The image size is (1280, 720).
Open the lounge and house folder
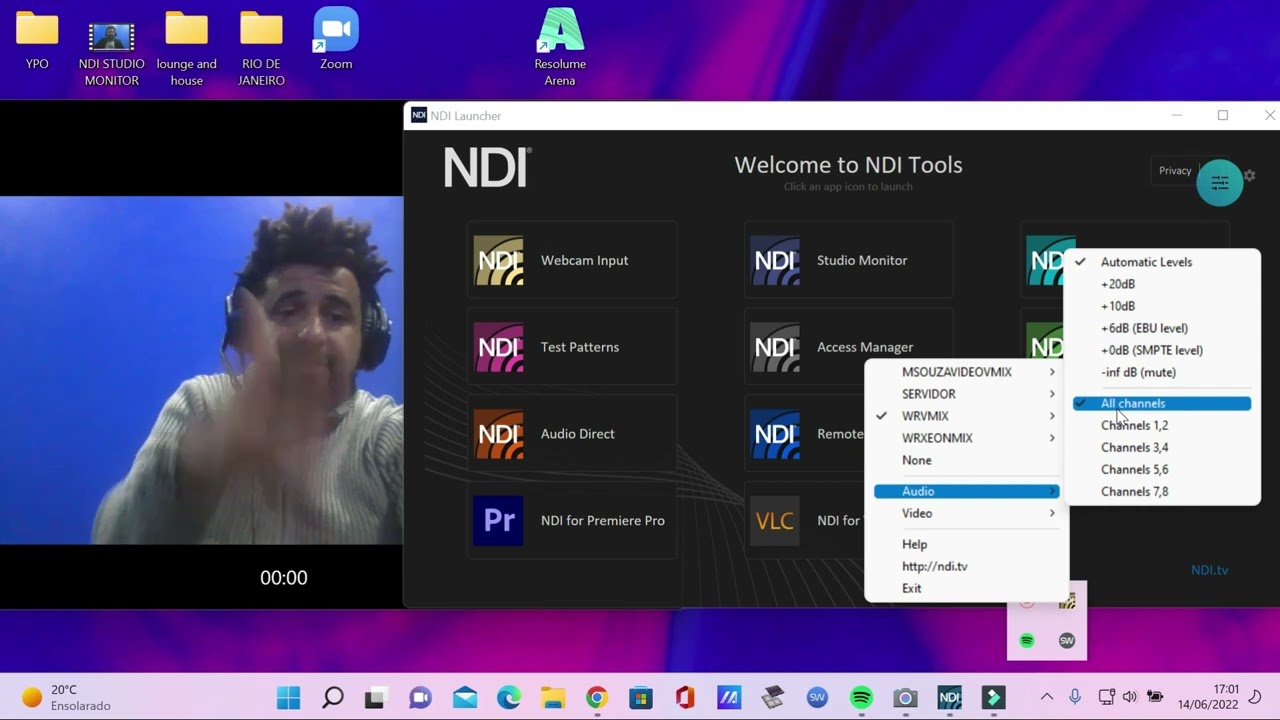(187, 47)
